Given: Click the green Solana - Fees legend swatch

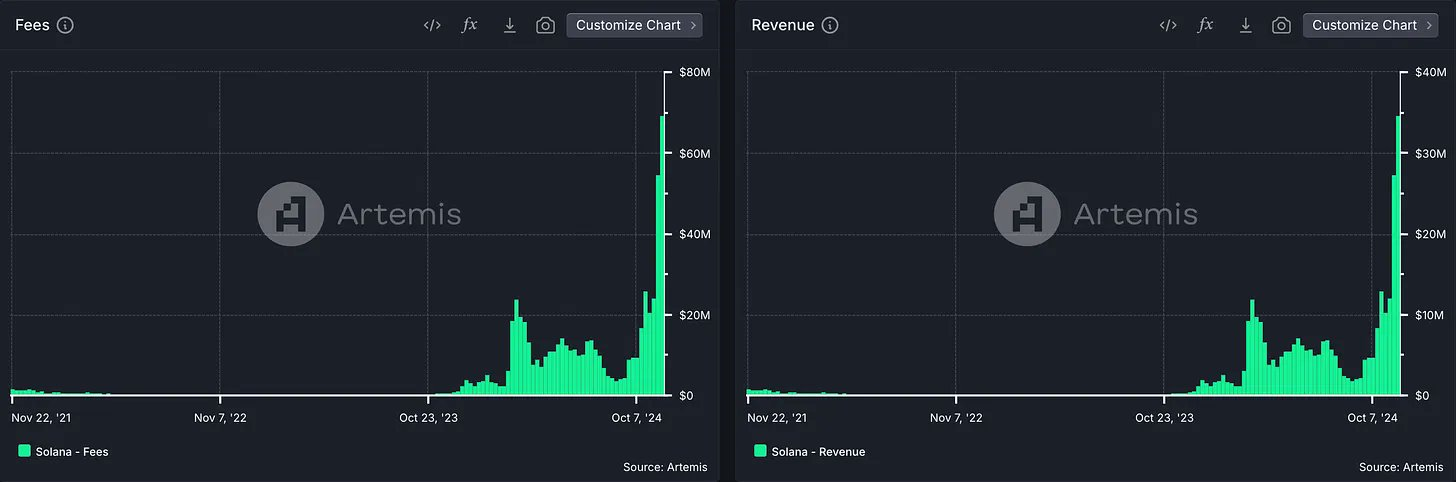Looking at the screenshot, I should click(24, 451).
